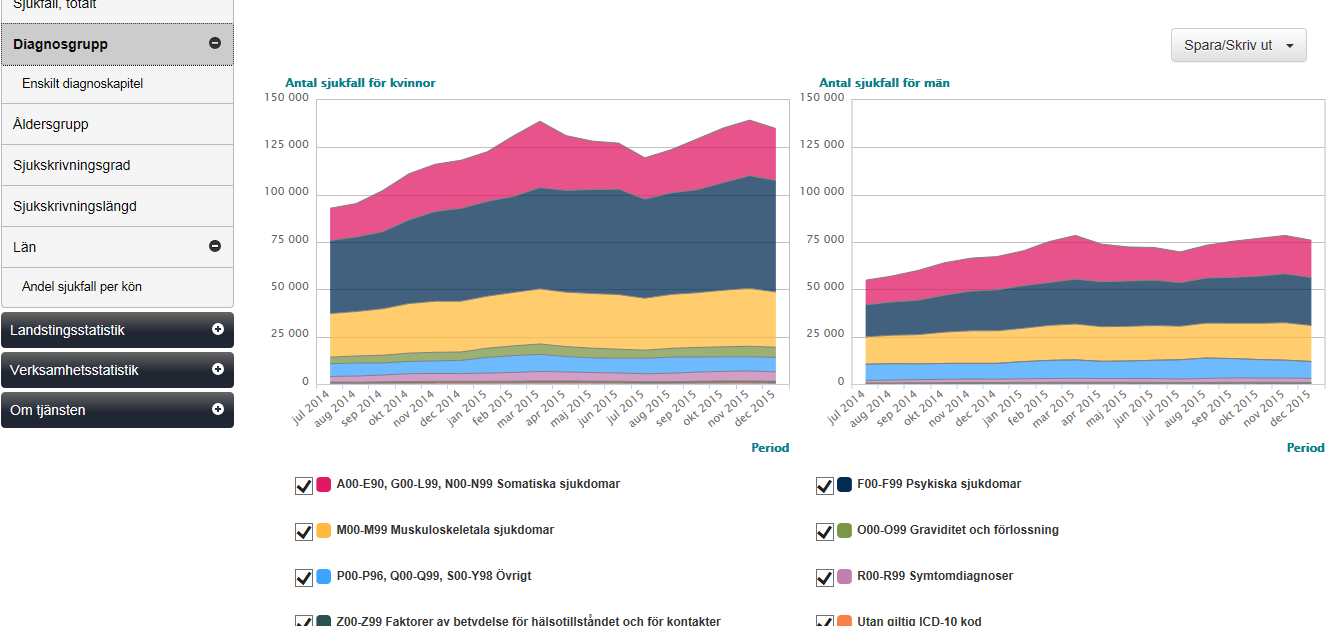Click Period label under the women's chart
1326x626 pixels.
click(x=770, y=448)
